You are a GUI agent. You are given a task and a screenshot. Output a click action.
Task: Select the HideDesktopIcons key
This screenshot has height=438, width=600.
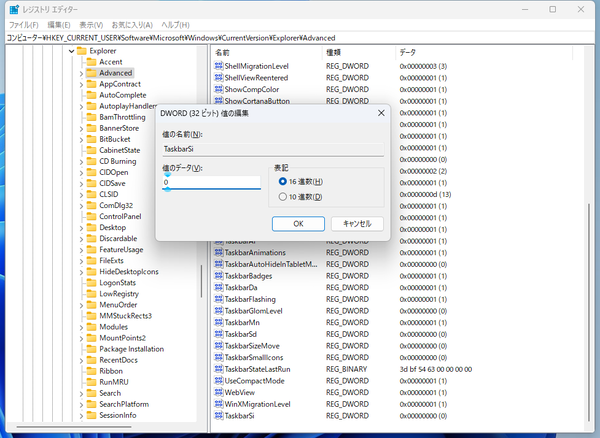pos(129,272)
